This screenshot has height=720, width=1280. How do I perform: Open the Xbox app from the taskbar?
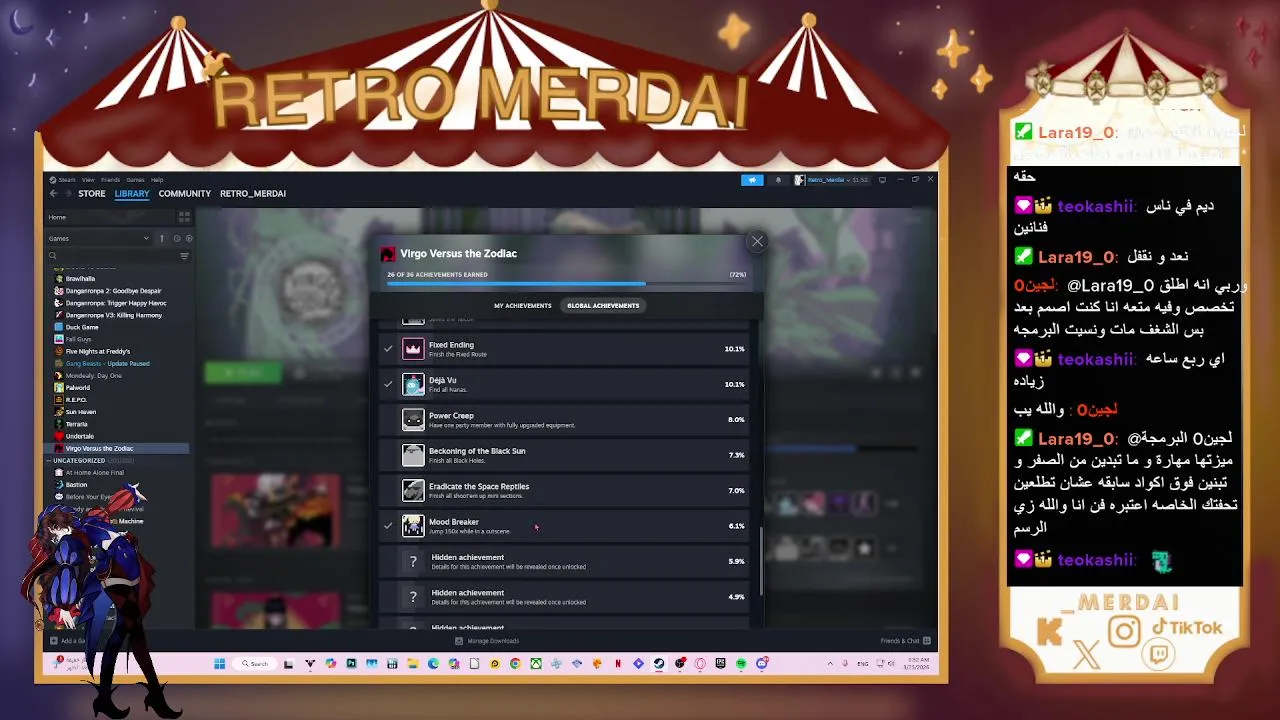point(535,664)
